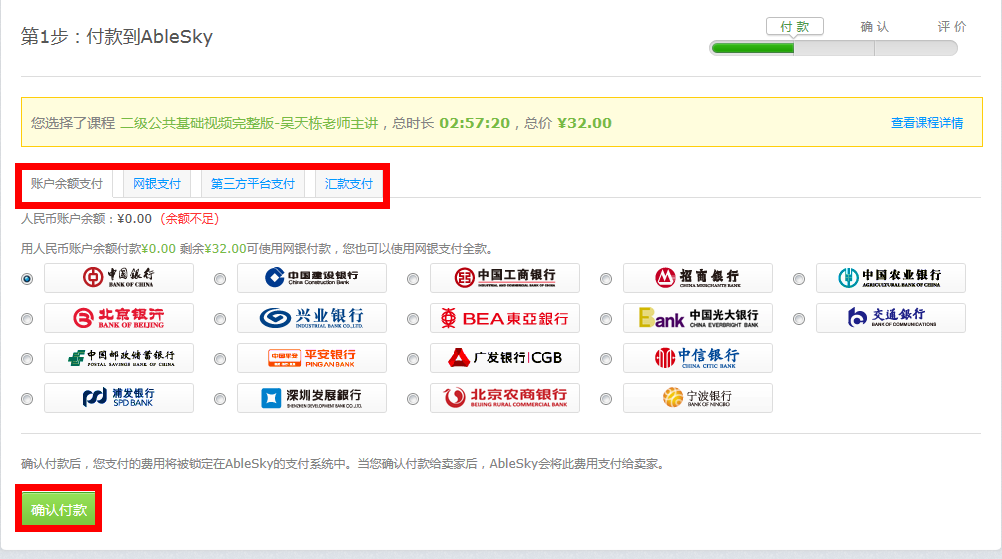
Task: Click the Postal Savings Bank of China logo
Action: [119, 358]
